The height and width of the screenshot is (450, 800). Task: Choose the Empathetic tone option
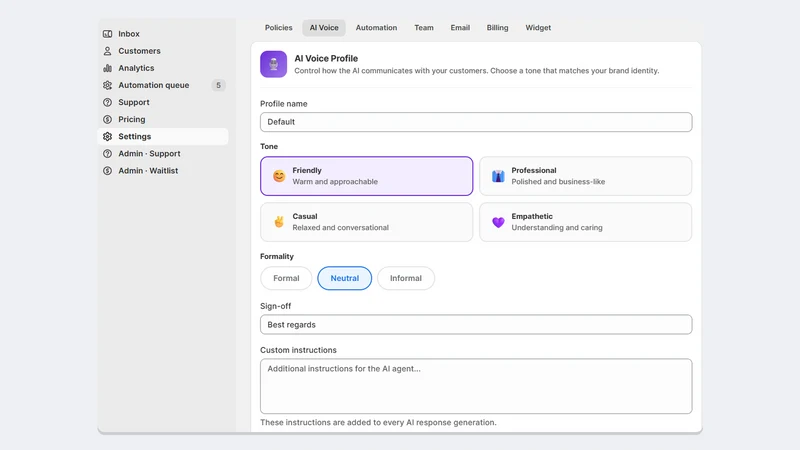point(586,222)
